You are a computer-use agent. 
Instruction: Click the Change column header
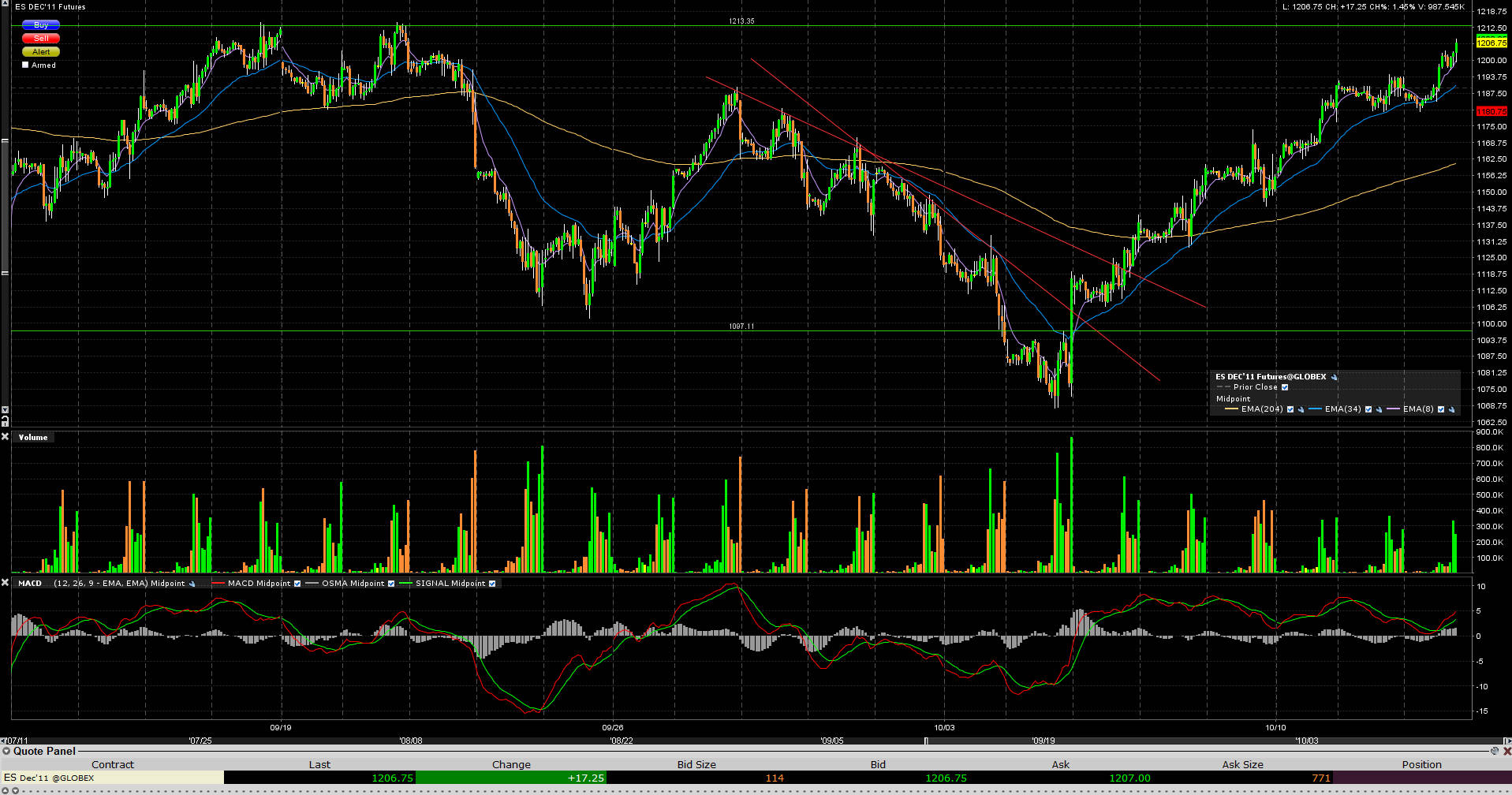511,764
